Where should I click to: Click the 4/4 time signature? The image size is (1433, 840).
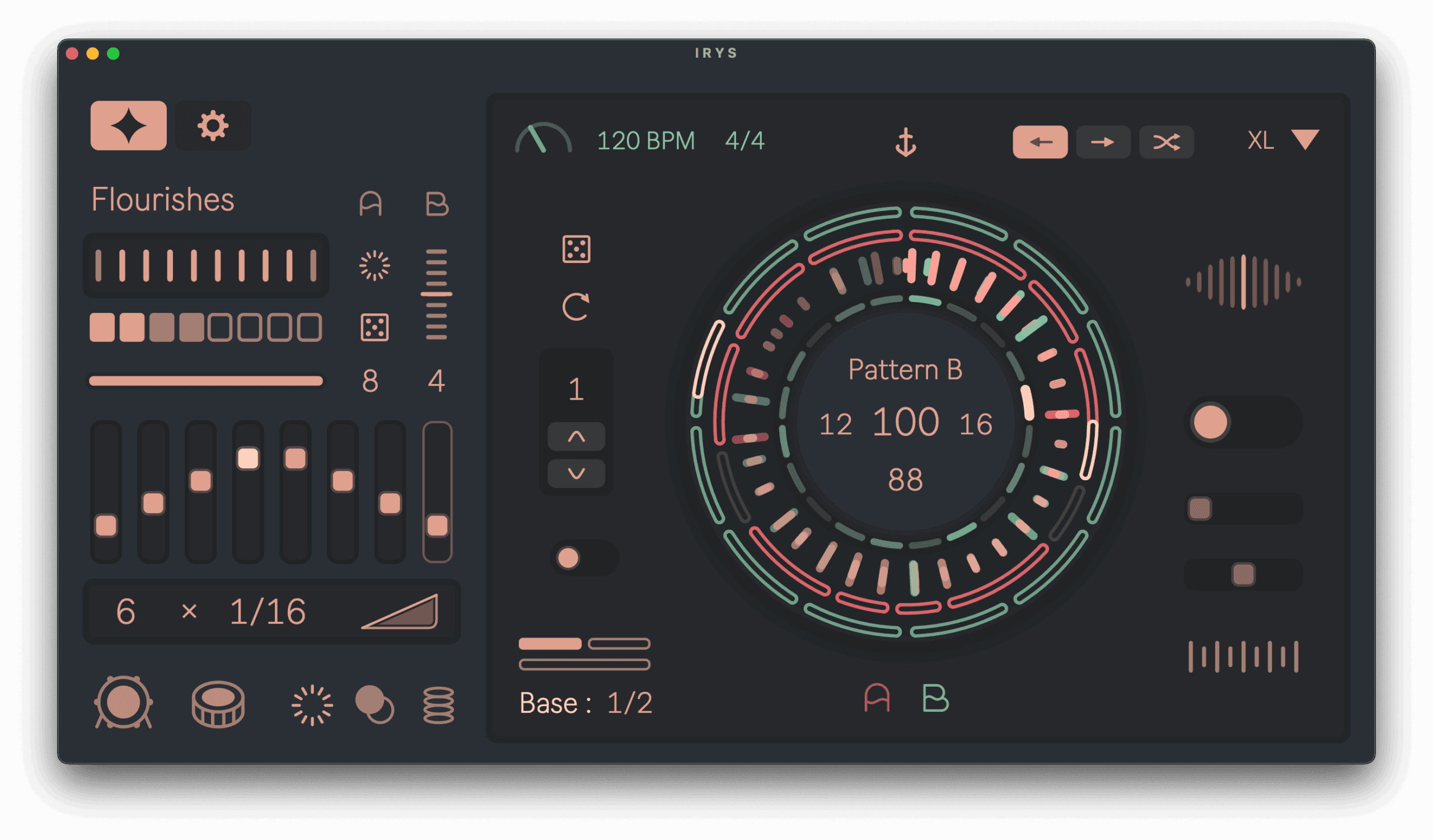[x=745, y=140]
